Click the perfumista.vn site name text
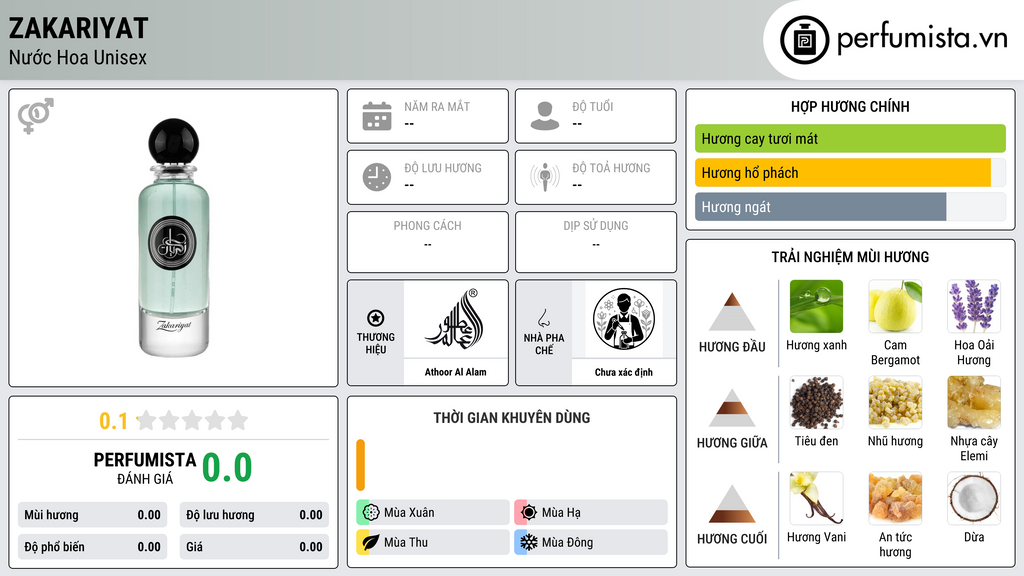Image resolution: width=1024 pixels, height=576 pixels. click(x=922, y=38)
